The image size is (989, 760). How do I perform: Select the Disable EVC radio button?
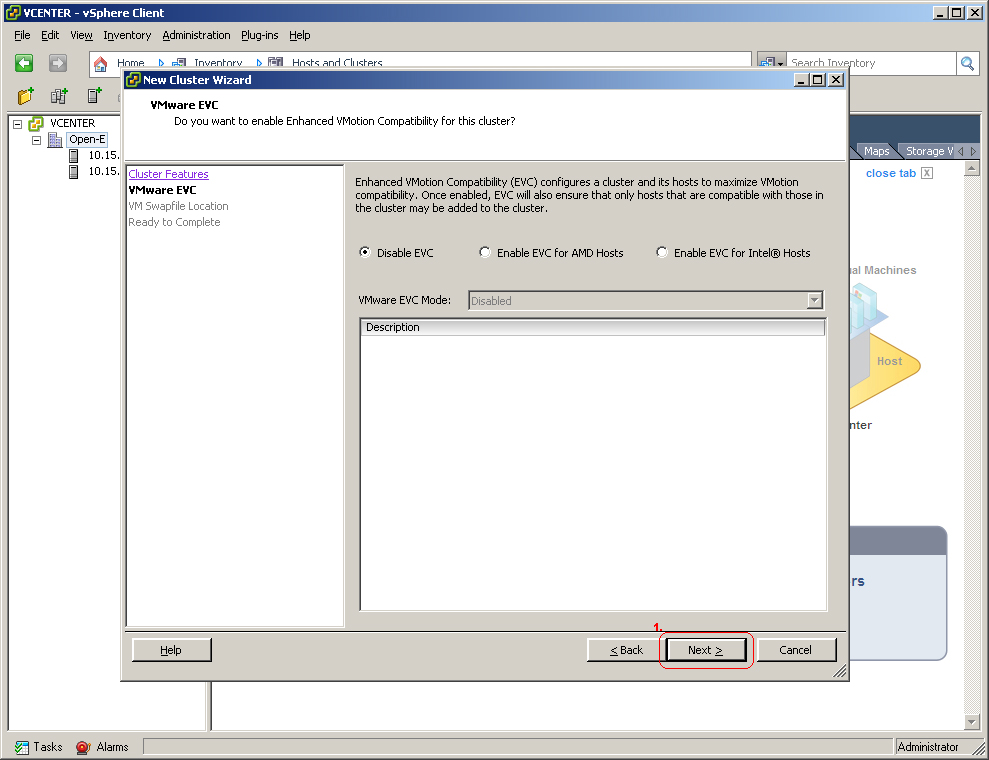click(365, 252)
